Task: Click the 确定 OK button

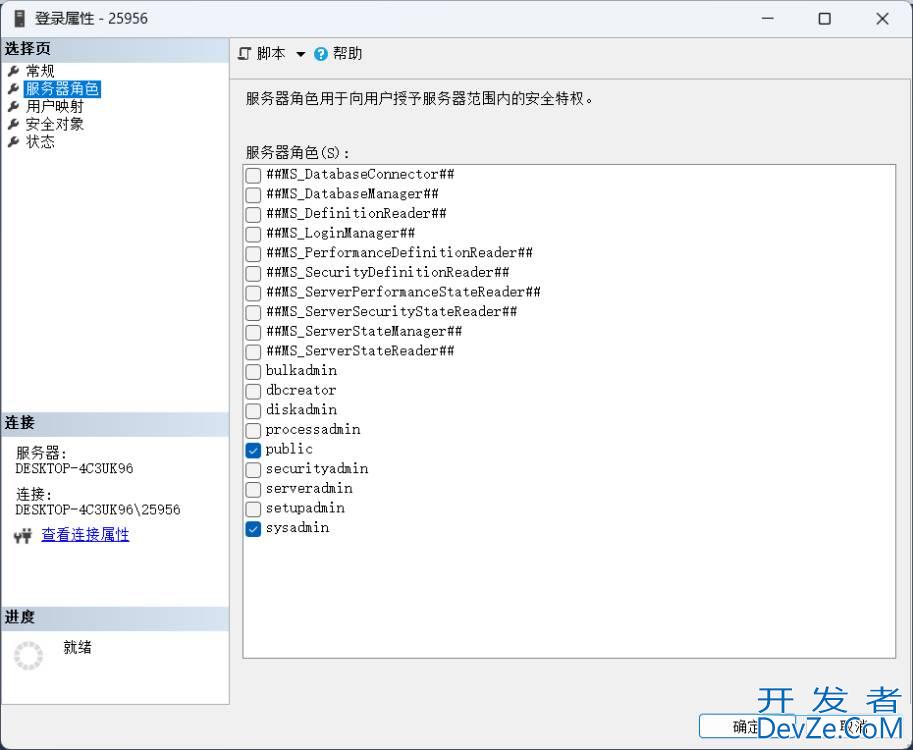Action: tap(746, 726)
